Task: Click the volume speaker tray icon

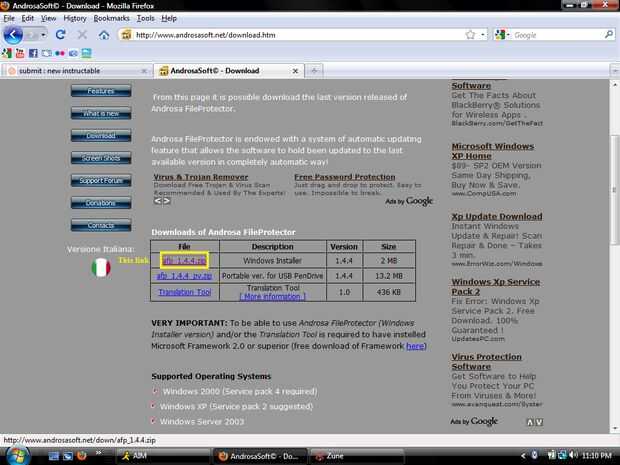Action: coord(573,456)
